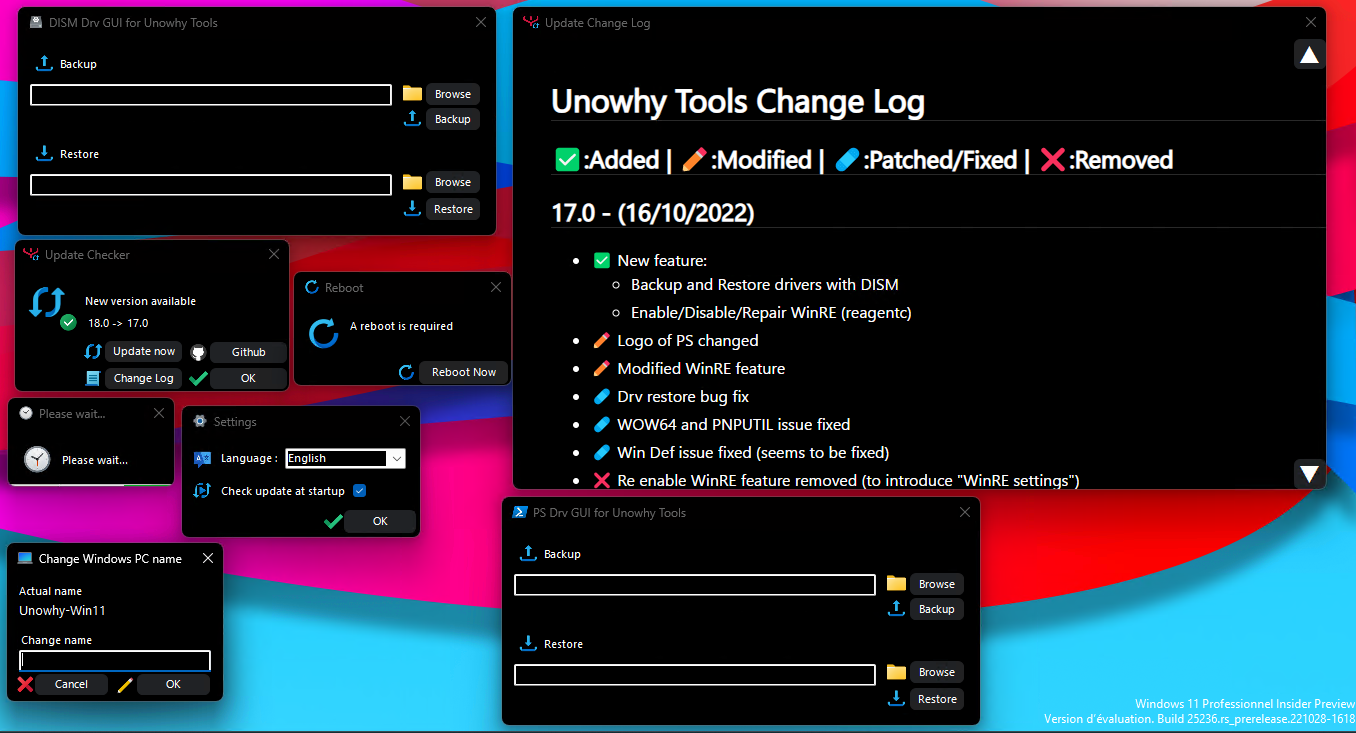Click the GitHub cat logo icon
This screenshot has width=1356, height=733.
(198, 352)
